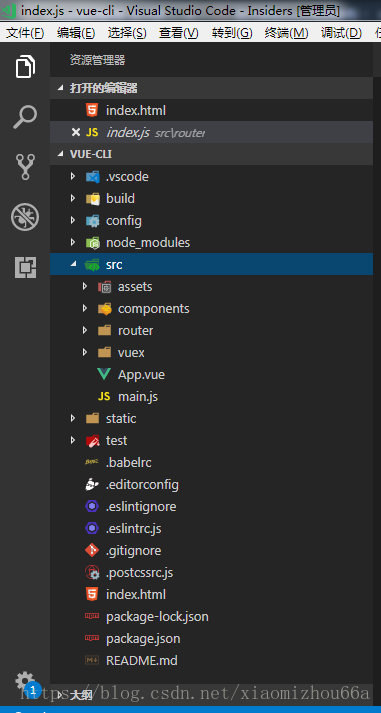Collapse the VUE-CLI section header
The image size is (381, 713).
pyautogui.click(x=211, y=154)
